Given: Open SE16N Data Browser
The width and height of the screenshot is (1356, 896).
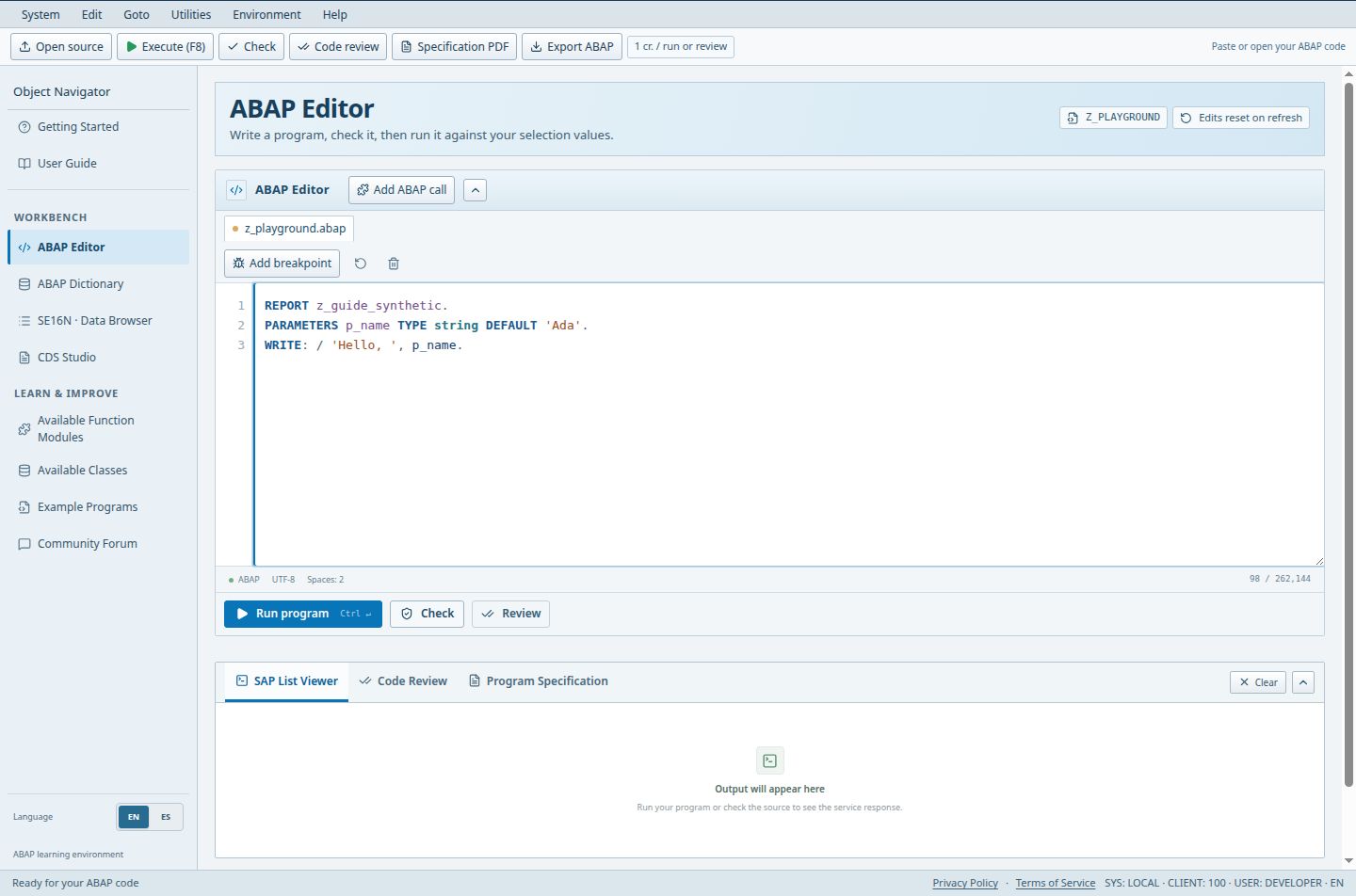Looking at the screenshot, I should click(x=98, y=321).
